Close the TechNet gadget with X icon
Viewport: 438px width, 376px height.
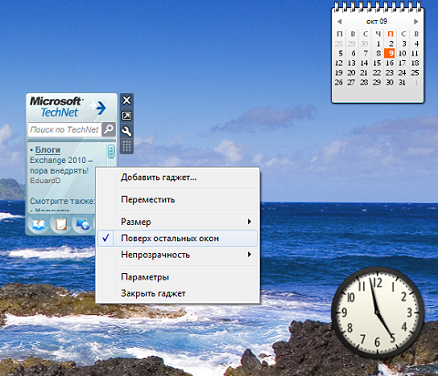click(x=127, y=100)
